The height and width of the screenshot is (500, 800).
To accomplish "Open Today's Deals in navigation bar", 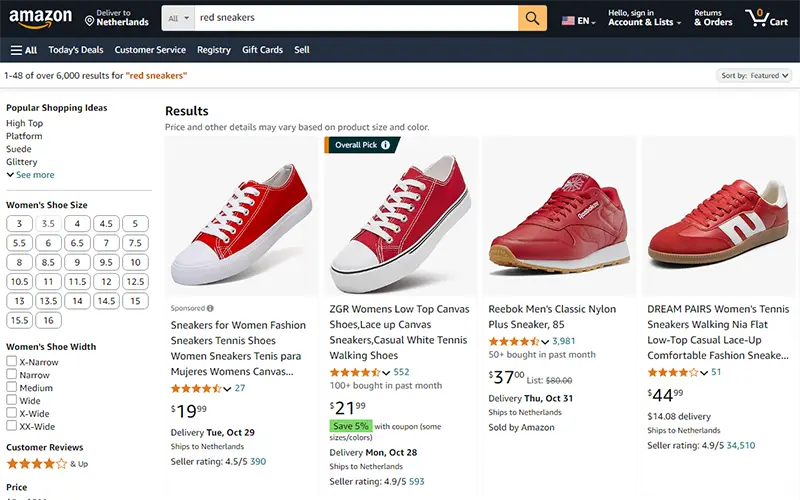I will click(x=76, y=50).
